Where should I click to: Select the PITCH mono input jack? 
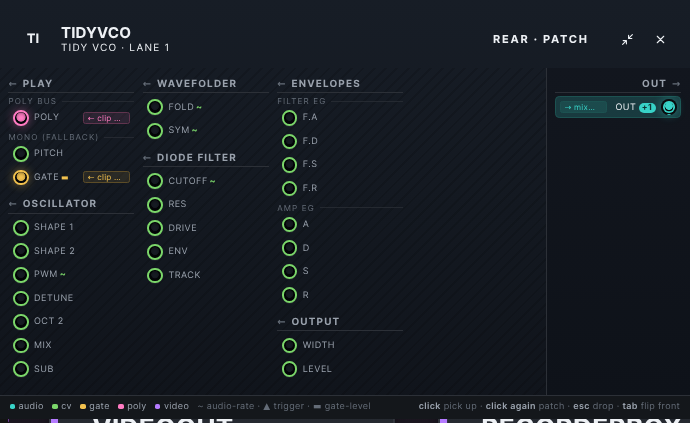(21, 154)
